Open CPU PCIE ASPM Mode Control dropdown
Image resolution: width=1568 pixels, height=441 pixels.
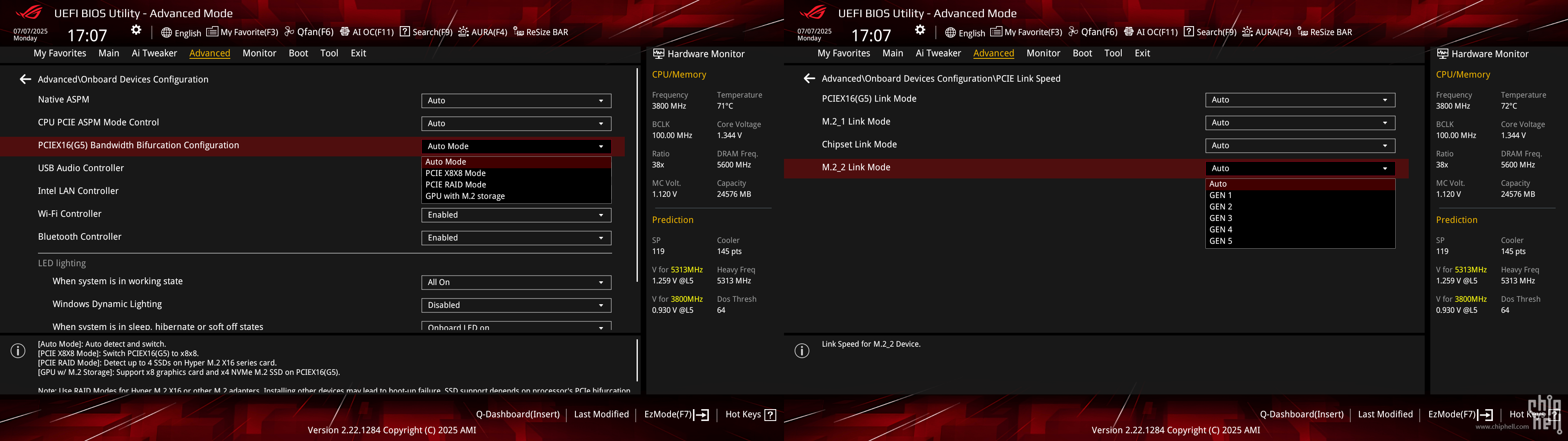click(516, 124)
